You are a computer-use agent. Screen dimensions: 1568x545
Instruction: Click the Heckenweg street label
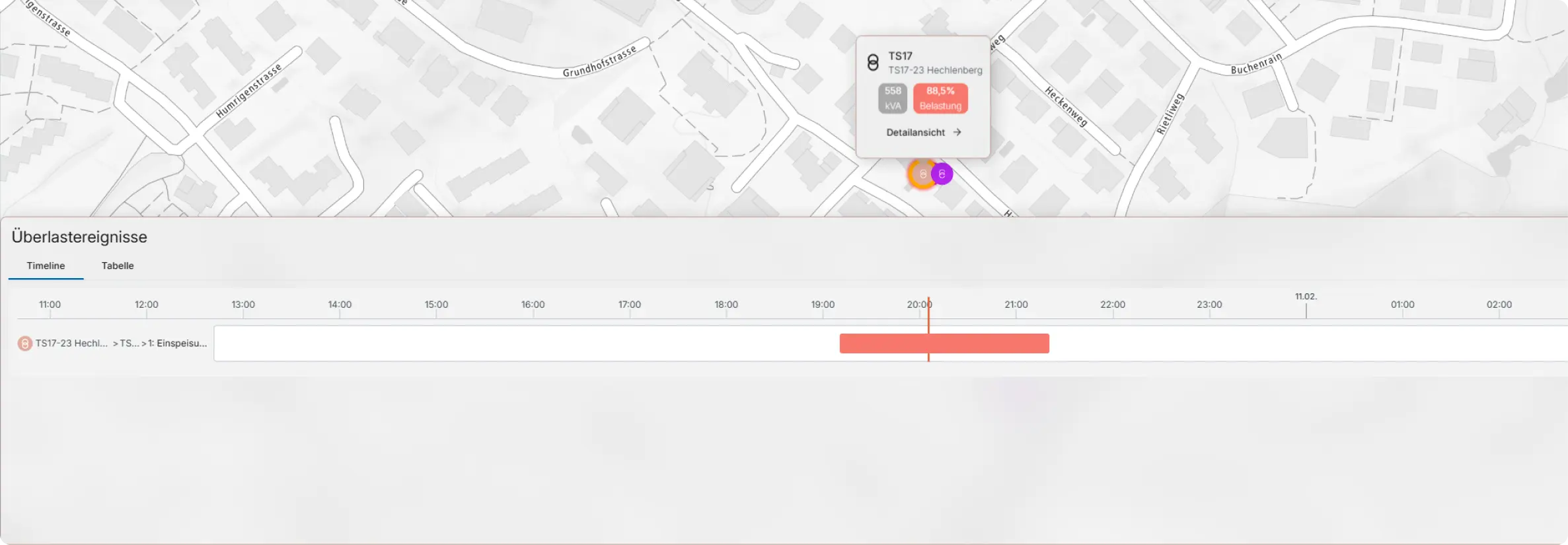pos(1066,106)
